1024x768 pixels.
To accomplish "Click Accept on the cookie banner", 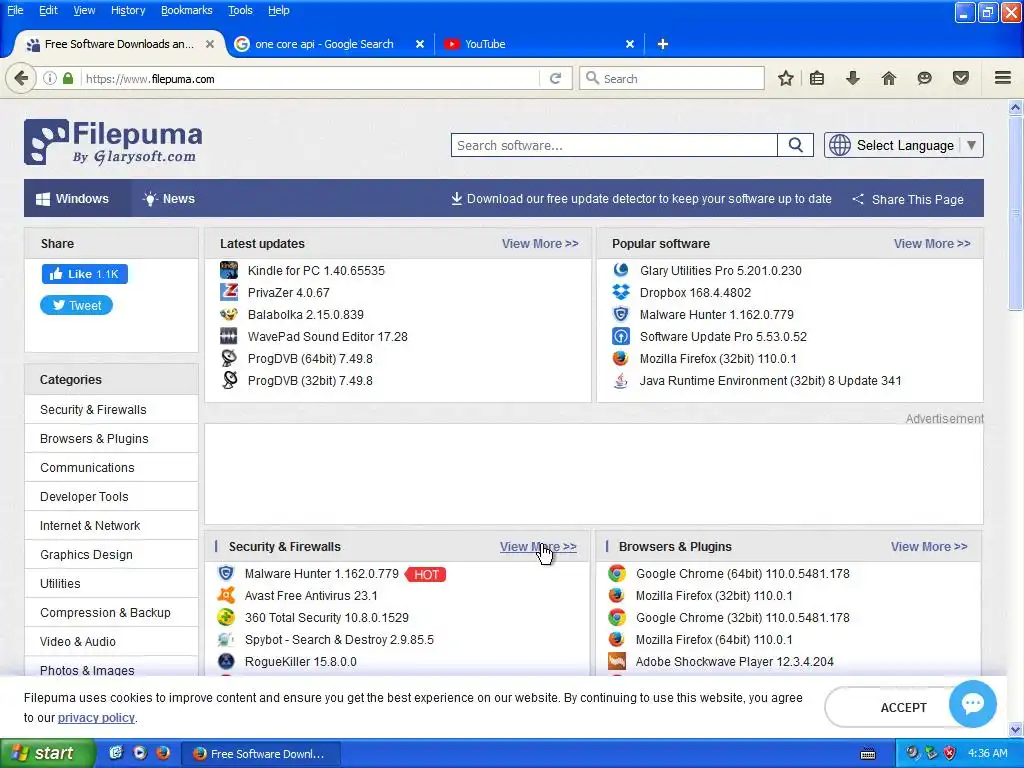I will (903, 707).
